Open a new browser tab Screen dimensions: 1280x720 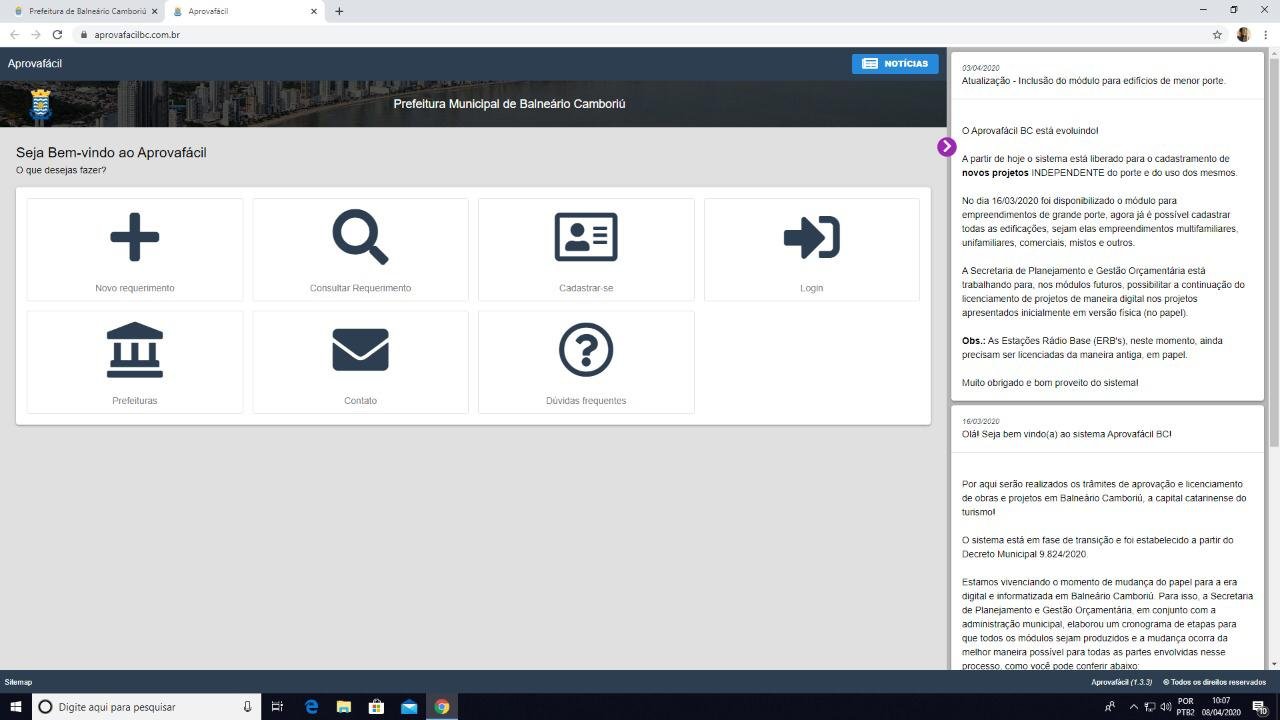tap(339, 11)
